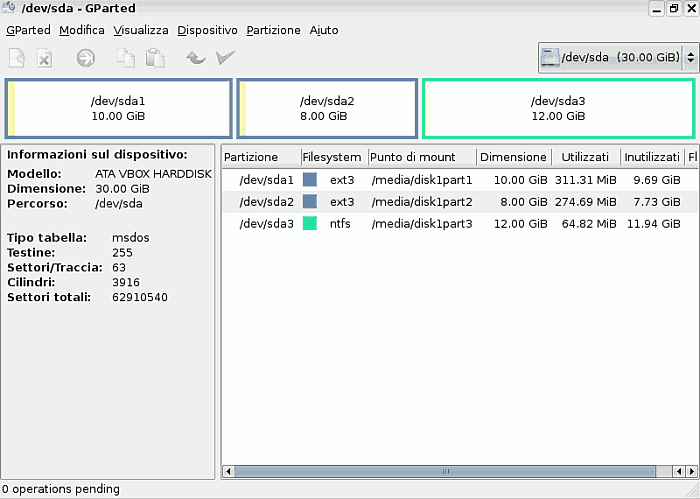700x499 pixels.
Task: Click the ext3 color swatch for /dev/sda1
Action: [x=310, y=180]
